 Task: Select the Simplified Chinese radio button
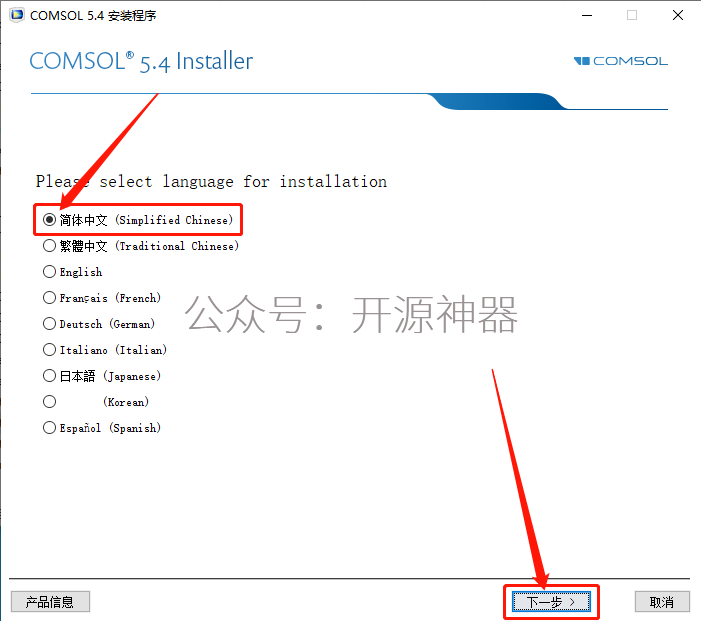pyautogui.click(x=49, y=220)
